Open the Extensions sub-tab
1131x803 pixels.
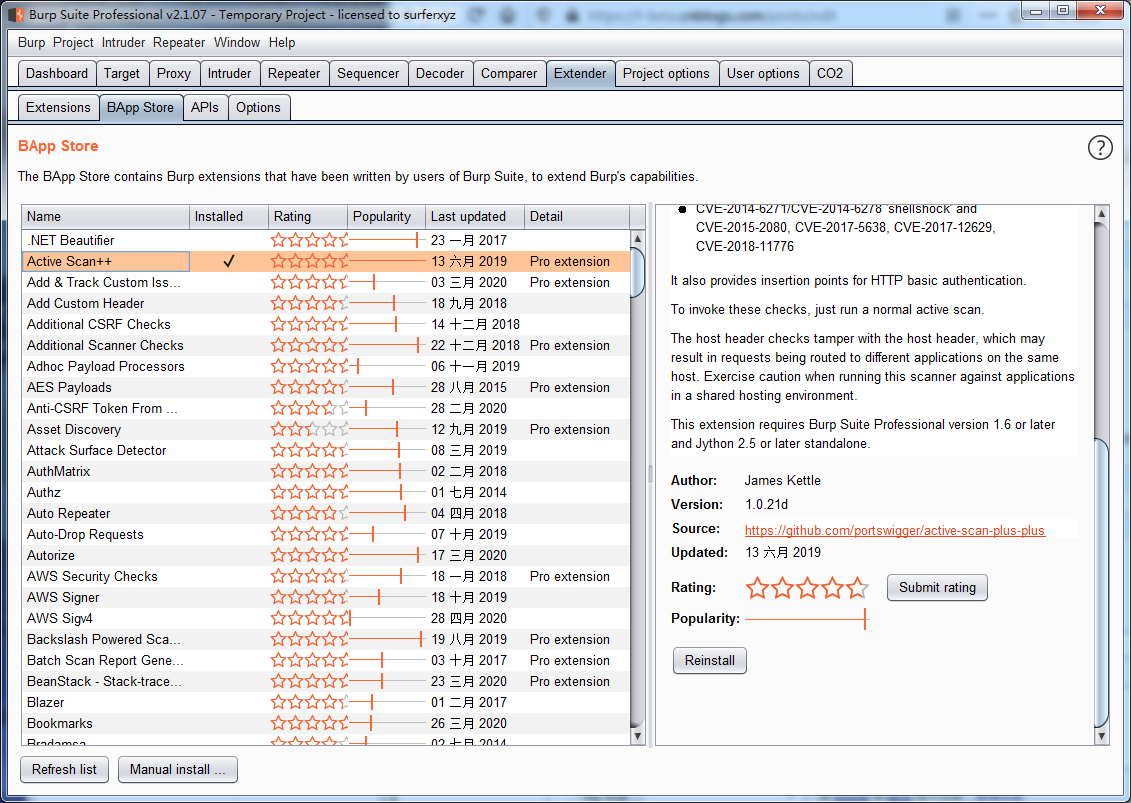(x=58, y=107)
